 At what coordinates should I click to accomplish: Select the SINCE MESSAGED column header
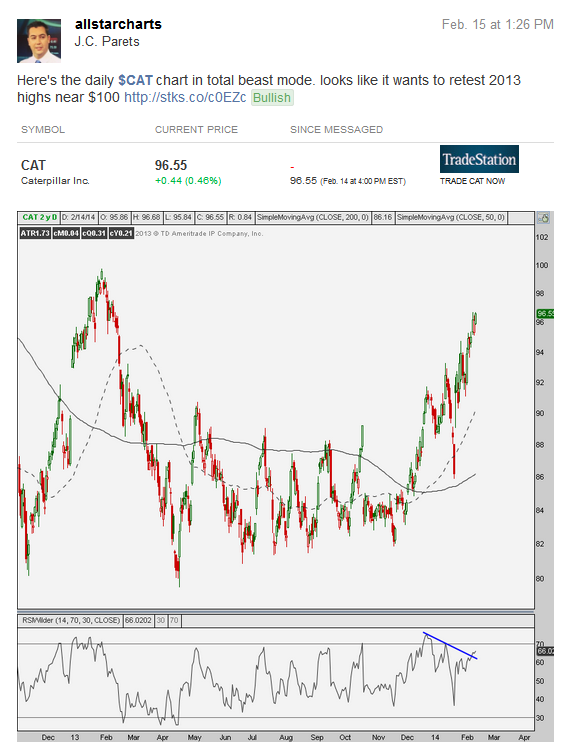click(336, 130)
